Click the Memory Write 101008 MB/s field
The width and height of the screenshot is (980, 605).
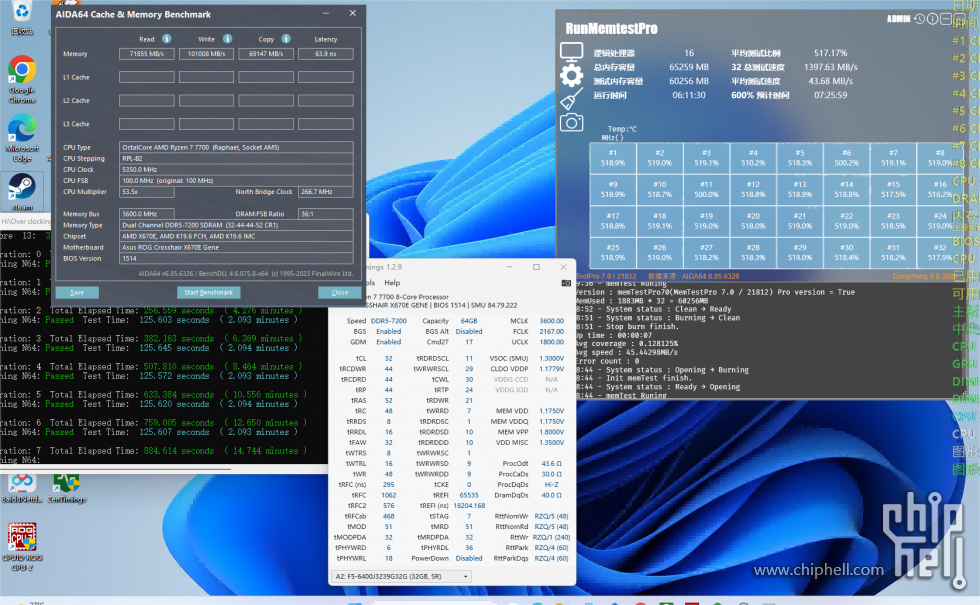(x=206, y=54)
